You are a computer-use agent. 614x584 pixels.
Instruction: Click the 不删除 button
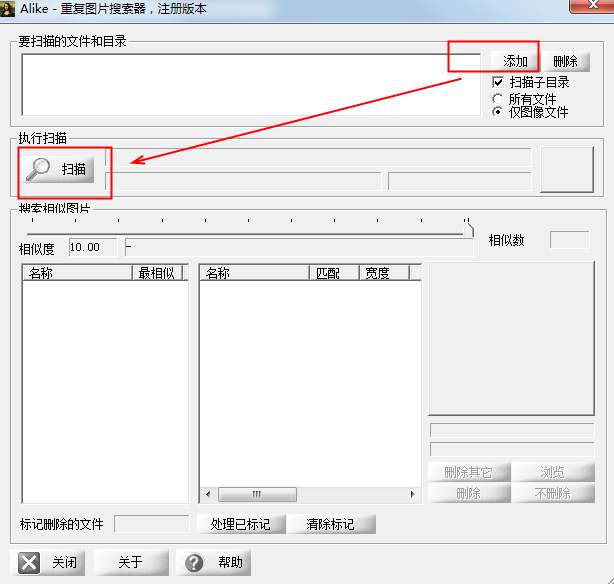pos(553,493)
